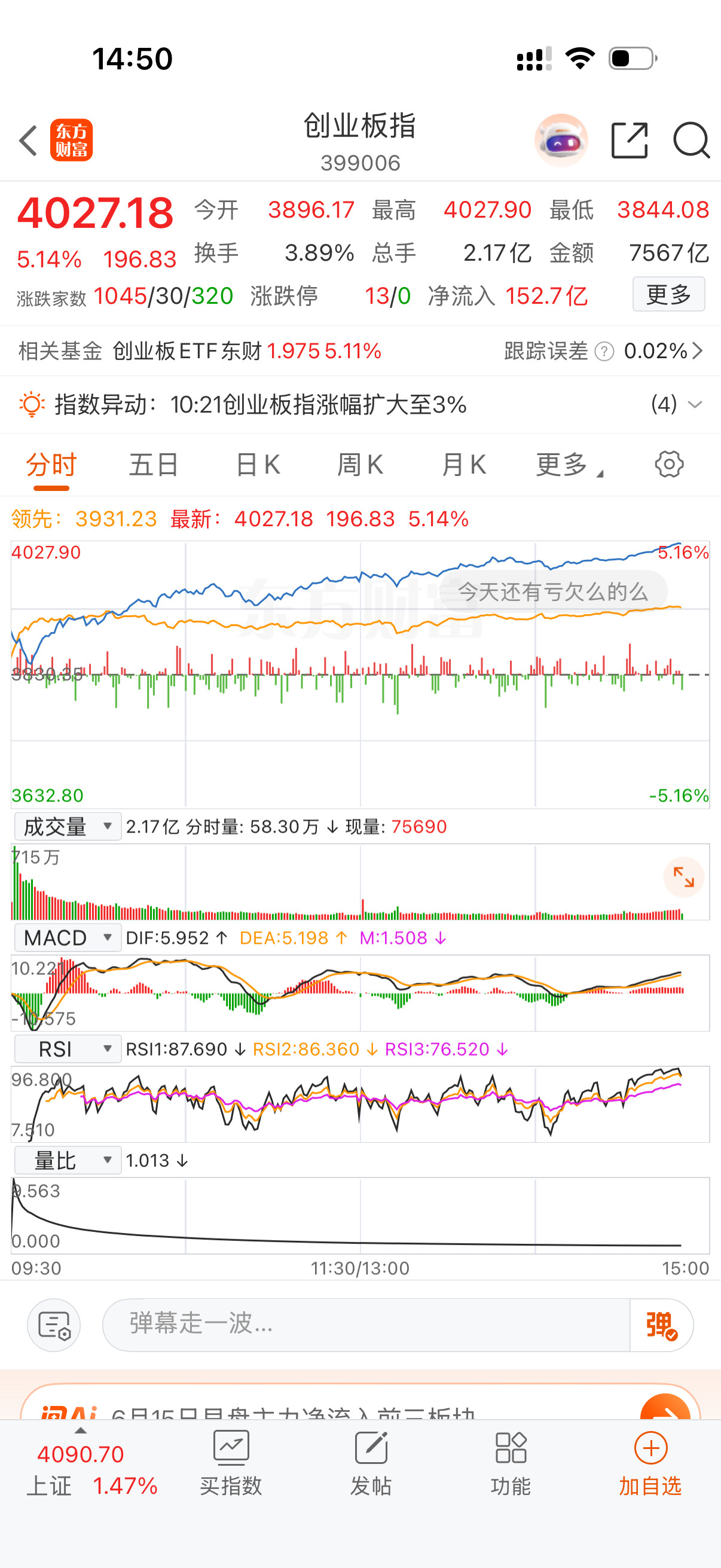Tap the back arrow icon
This screenshot has height=1568, width=721.
(29, 141)
